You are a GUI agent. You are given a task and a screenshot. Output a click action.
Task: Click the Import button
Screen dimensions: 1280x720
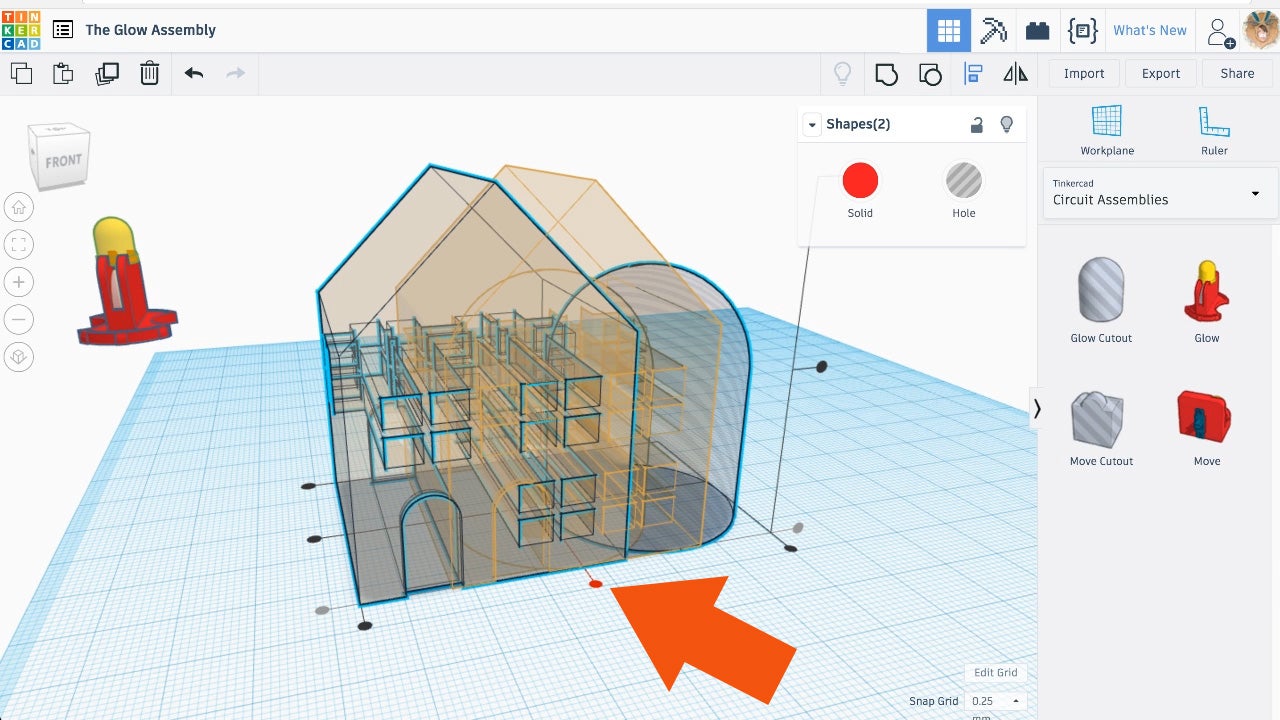[x=1084, y=73]
